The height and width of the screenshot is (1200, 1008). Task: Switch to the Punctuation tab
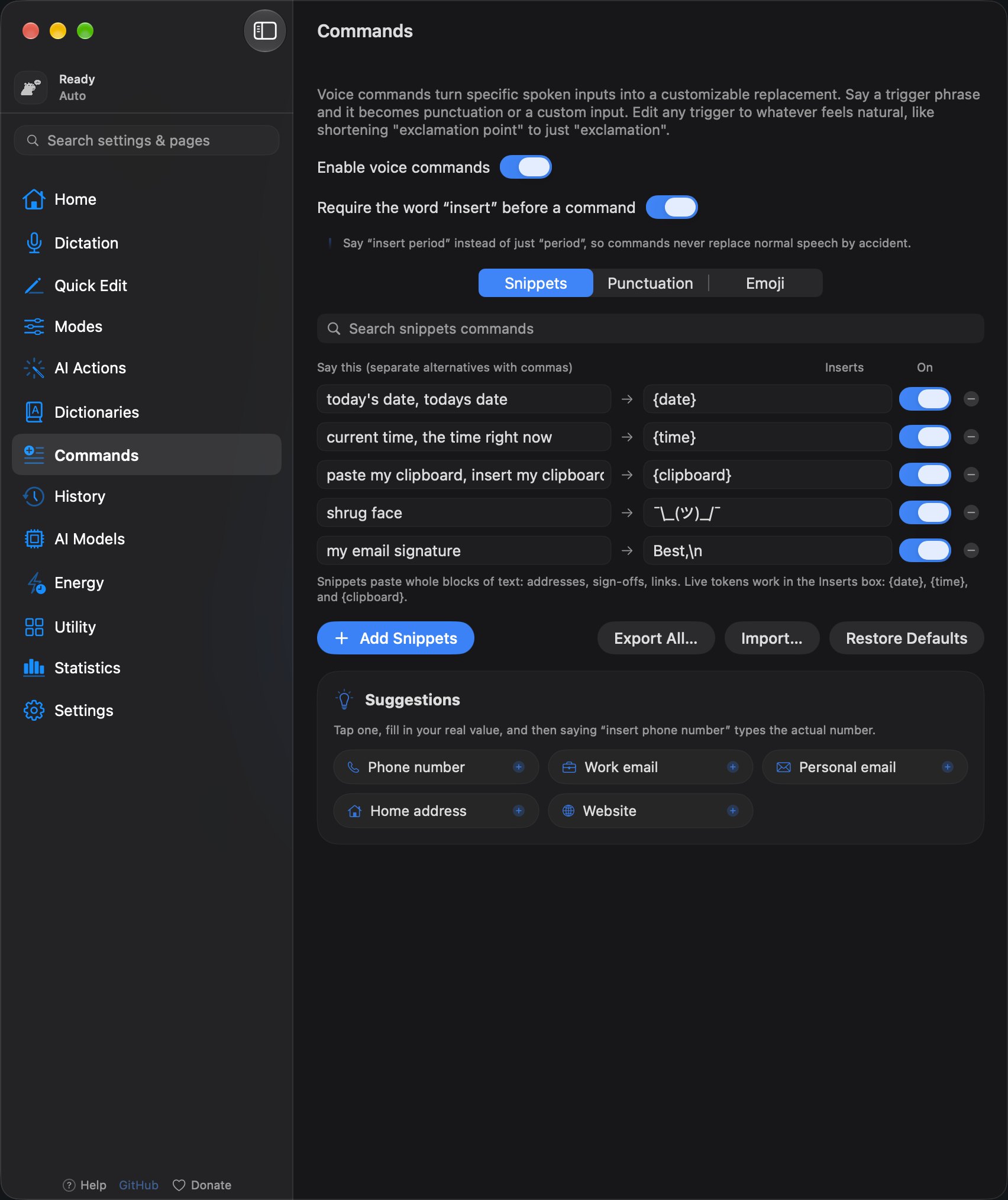[x=650, y=283]
